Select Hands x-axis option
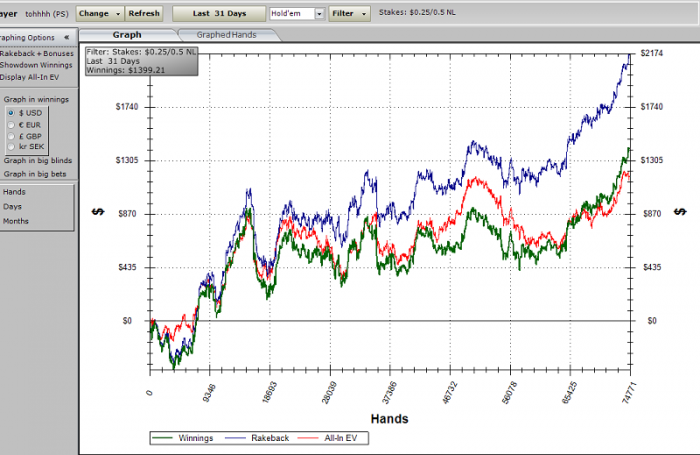Viewport: 700px width, 455px height. (x=14, y=192)
